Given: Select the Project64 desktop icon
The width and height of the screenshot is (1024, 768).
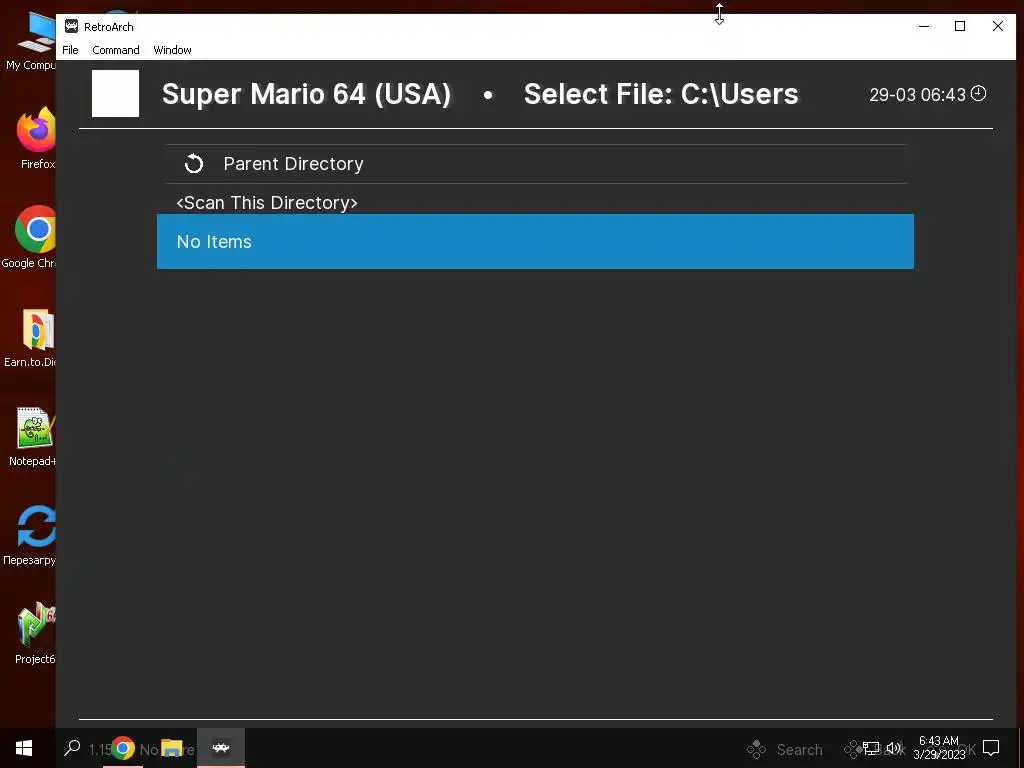Looking at the screenshot, I should (35, 633).
